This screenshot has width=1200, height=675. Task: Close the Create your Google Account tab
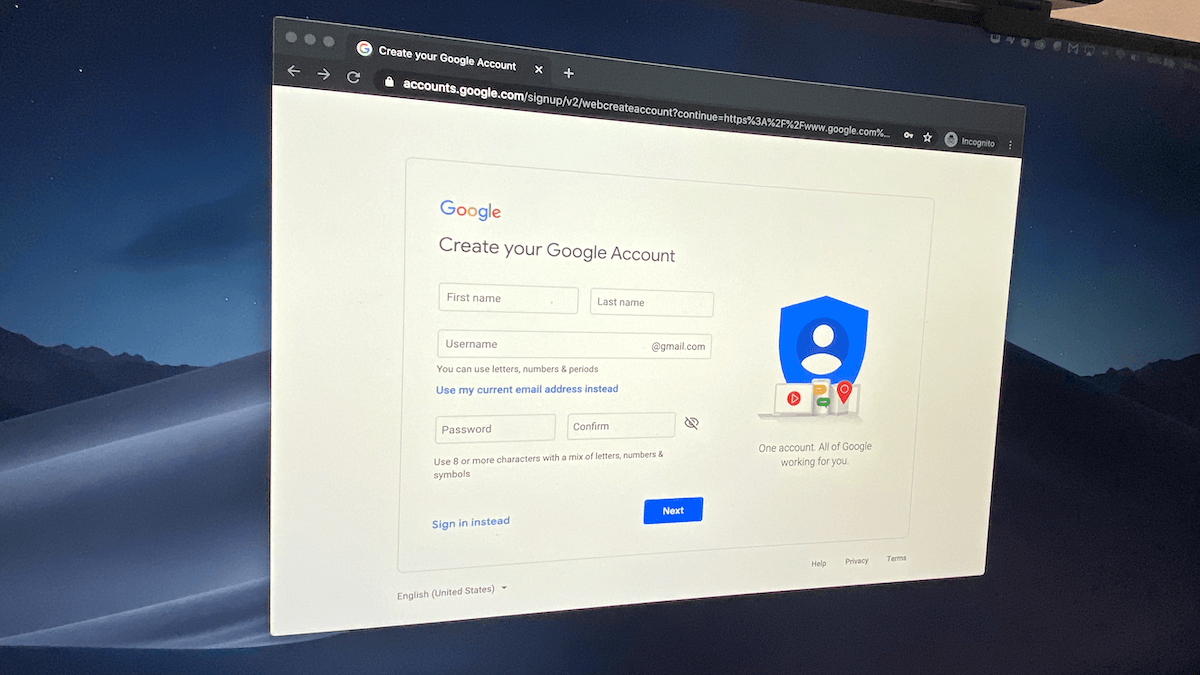[x=538, y=70]
